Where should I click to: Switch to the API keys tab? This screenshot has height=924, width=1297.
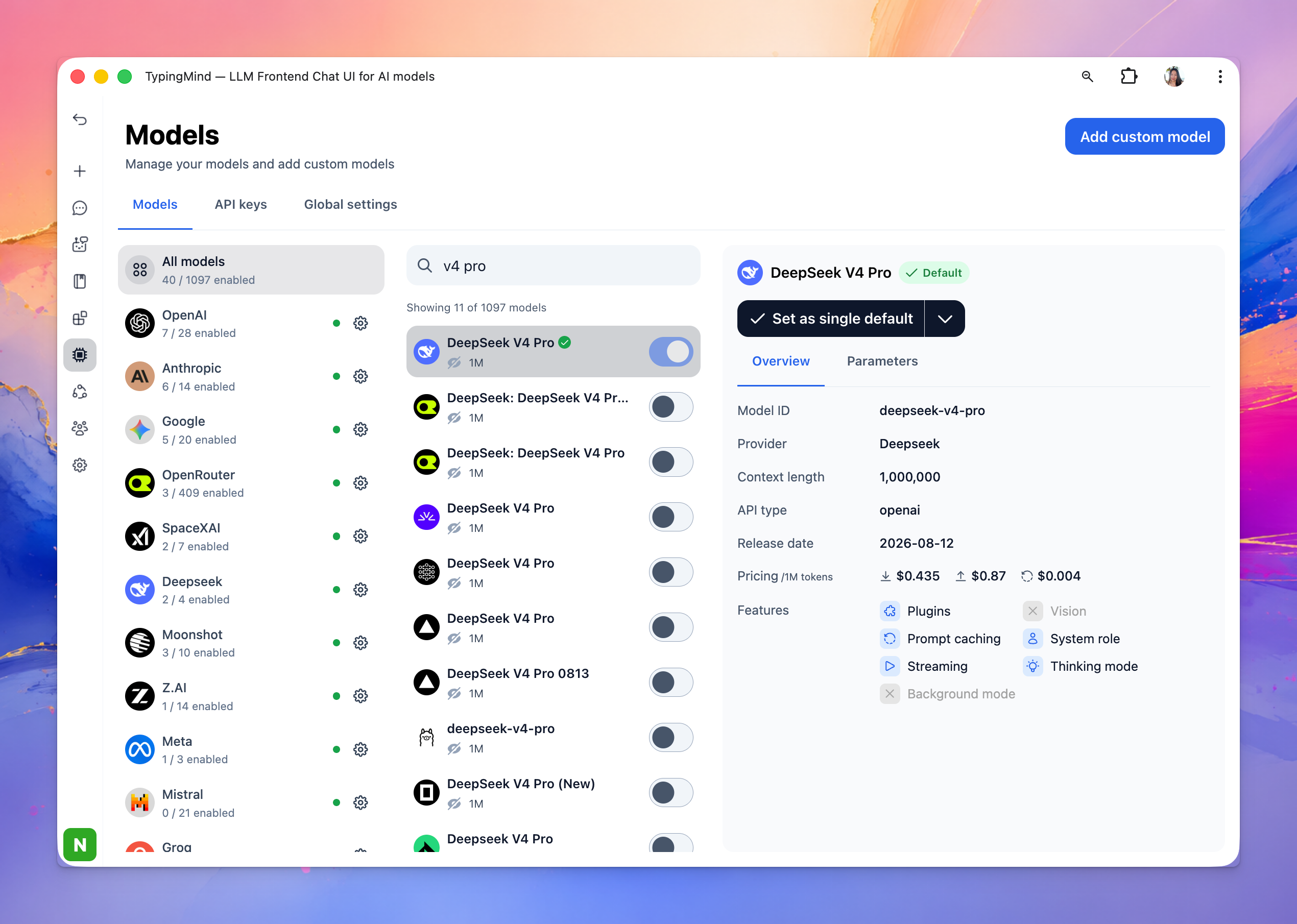(x=241, y=204)
